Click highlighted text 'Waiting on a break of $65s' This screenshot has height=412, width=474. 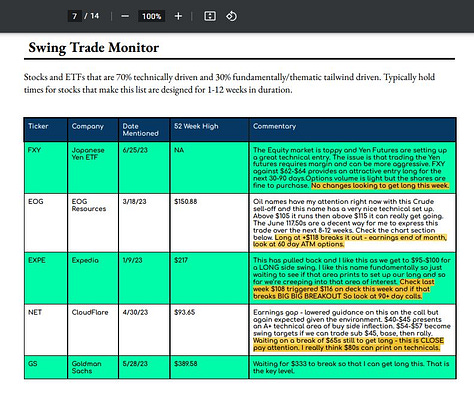pyautogui.click(x=295, y=340)
